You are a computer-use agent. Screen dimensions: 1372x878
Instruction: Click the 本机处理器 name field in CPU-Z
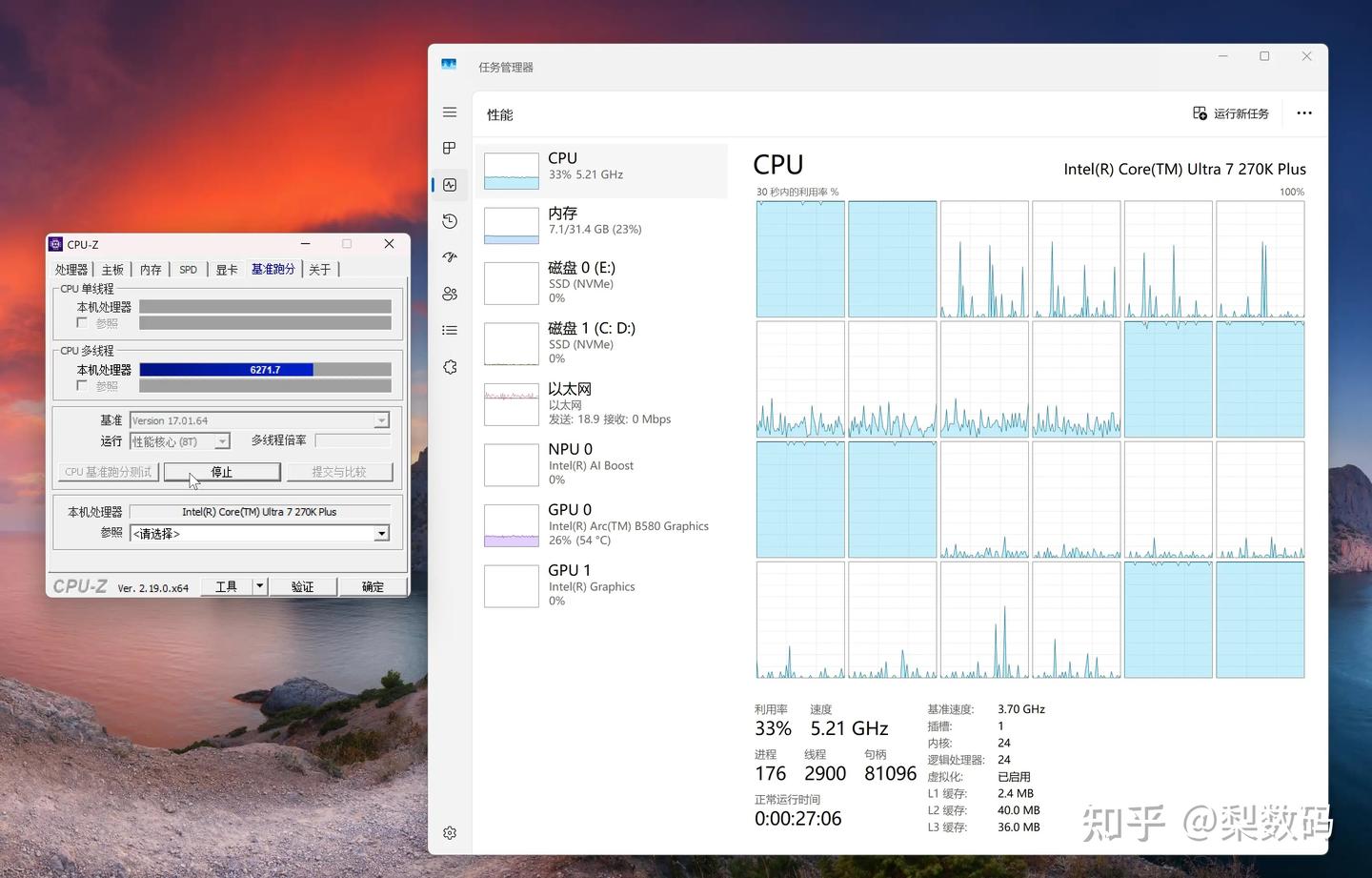coord(259,512)
